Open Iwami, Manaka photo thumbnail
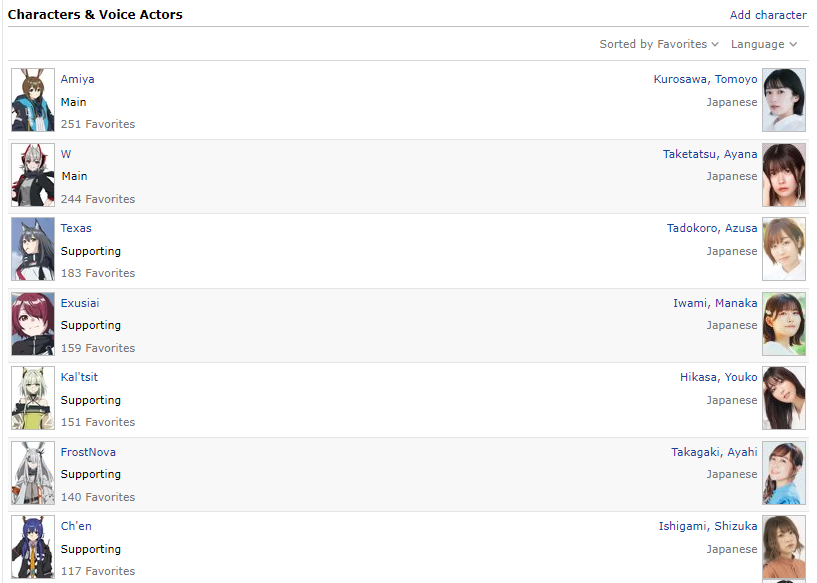The width and height of the screenshot is (817, 583). click(784, 324)
